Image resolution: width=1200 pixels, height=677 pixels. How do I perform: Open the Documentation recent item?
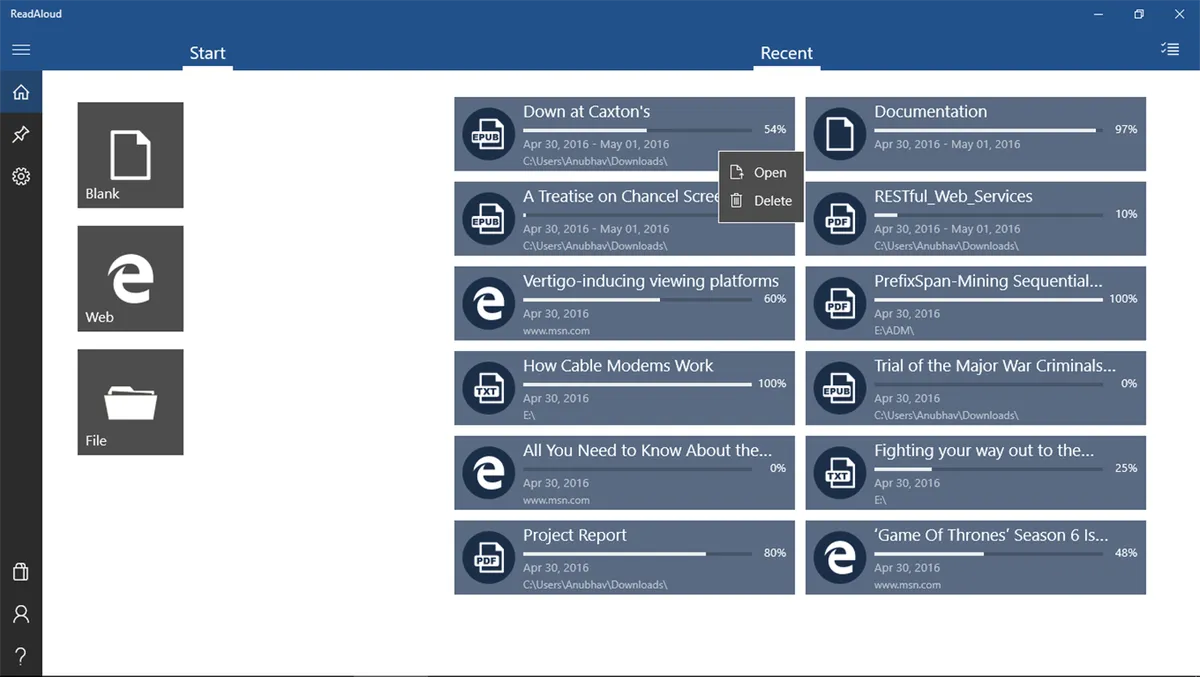click(x=975, y=133)
